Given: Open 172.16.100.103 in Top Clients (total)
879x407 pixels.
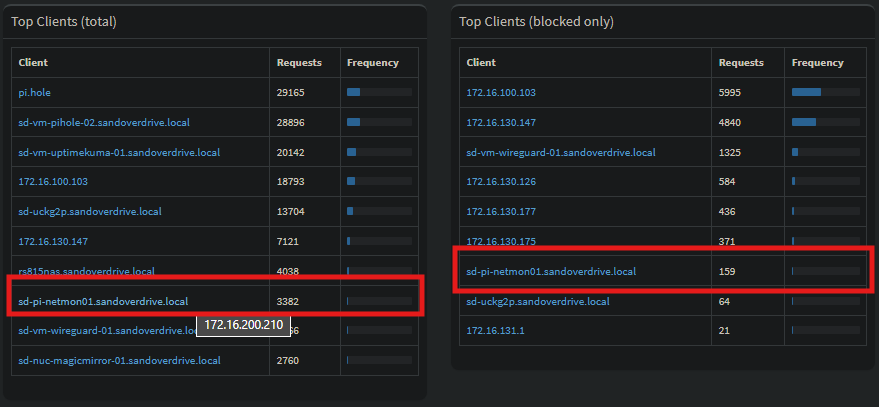Looking at the screenshot, I should click(53, 182).
